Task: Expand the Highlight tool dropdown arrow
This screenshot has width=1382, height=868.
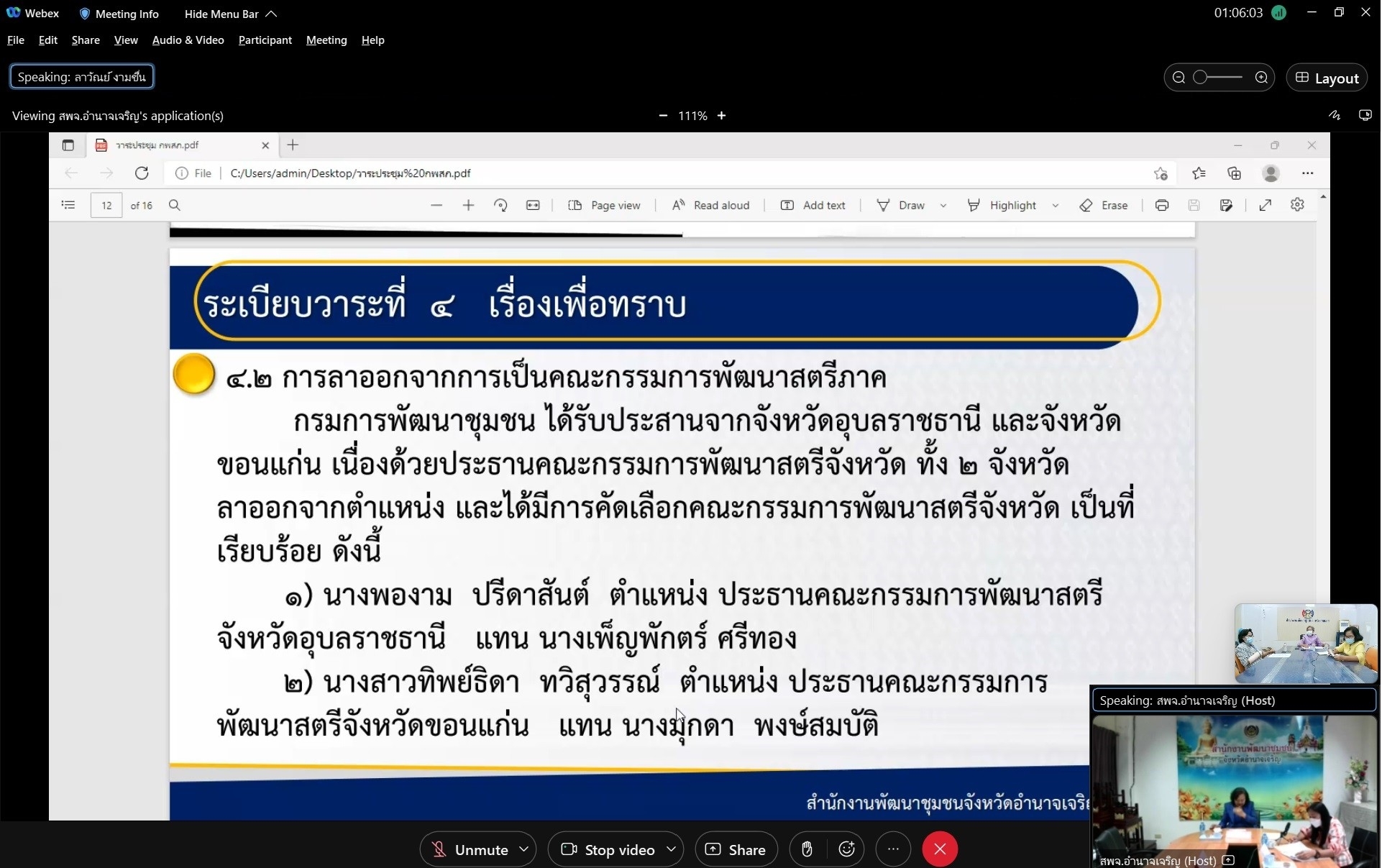Action: click(x=1056, y=205)
